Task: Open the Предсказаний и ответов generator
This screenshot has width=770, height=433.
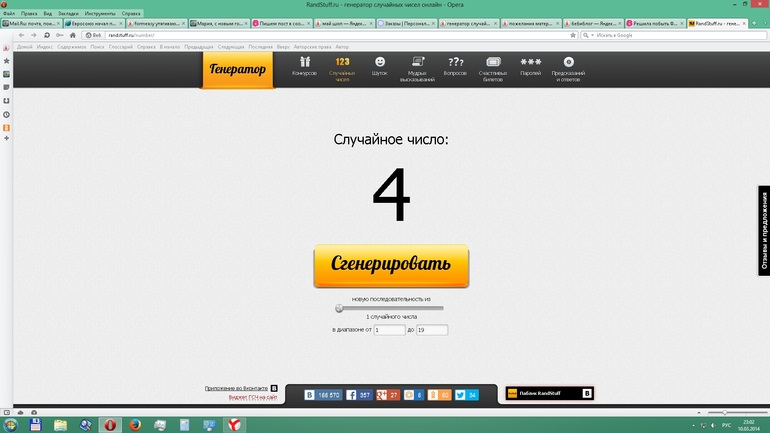Action: pos(568,69)
